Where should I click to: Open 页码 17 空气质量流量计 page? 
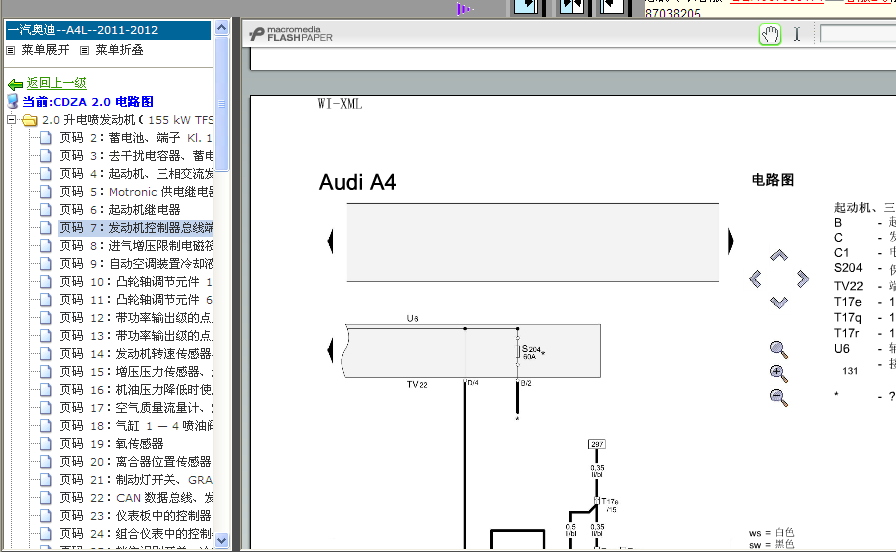pyautogui.click(x=136, y=407)
